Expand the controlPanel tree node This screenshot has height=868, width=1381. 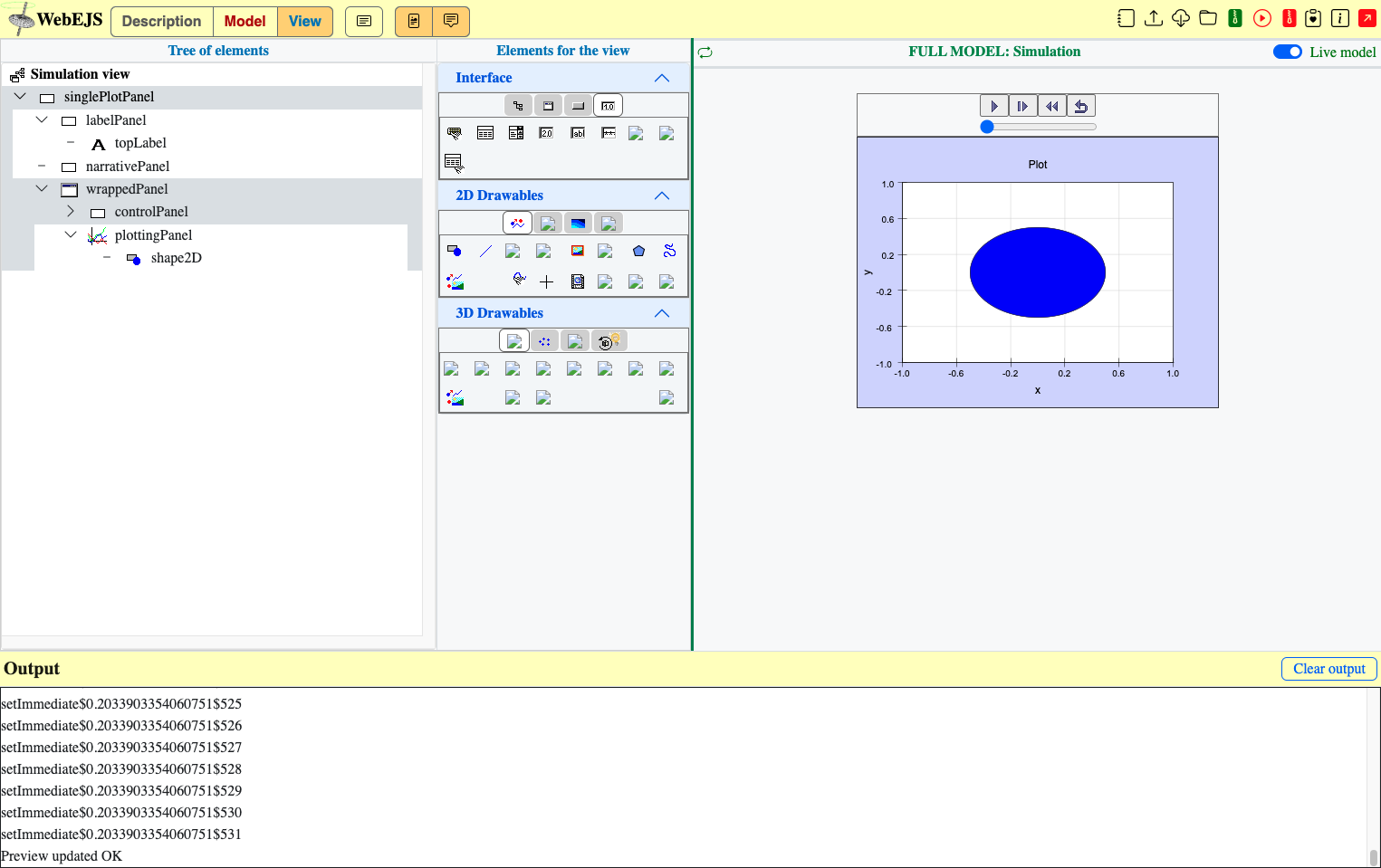point(71,211)
